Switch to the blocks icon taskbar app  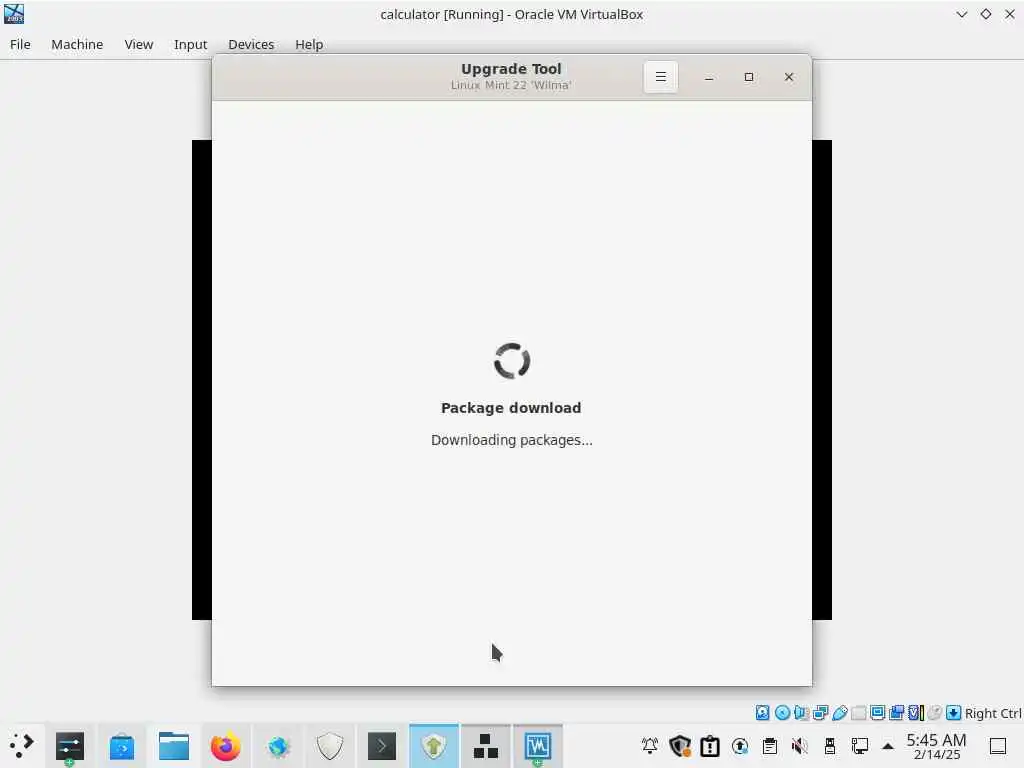[486, 746]
